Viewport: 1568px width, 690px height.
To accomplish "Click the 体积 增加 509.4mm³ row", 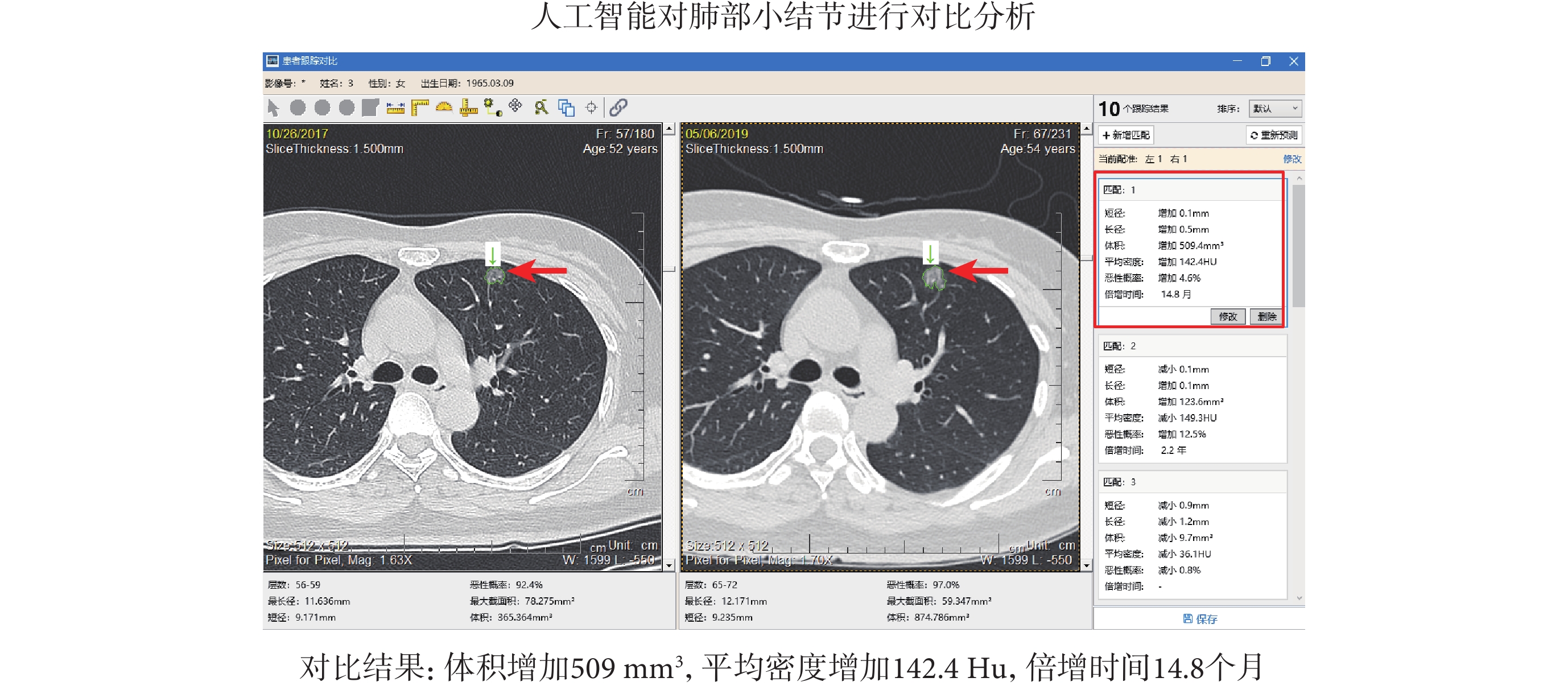I will [x=1163, y=246].
